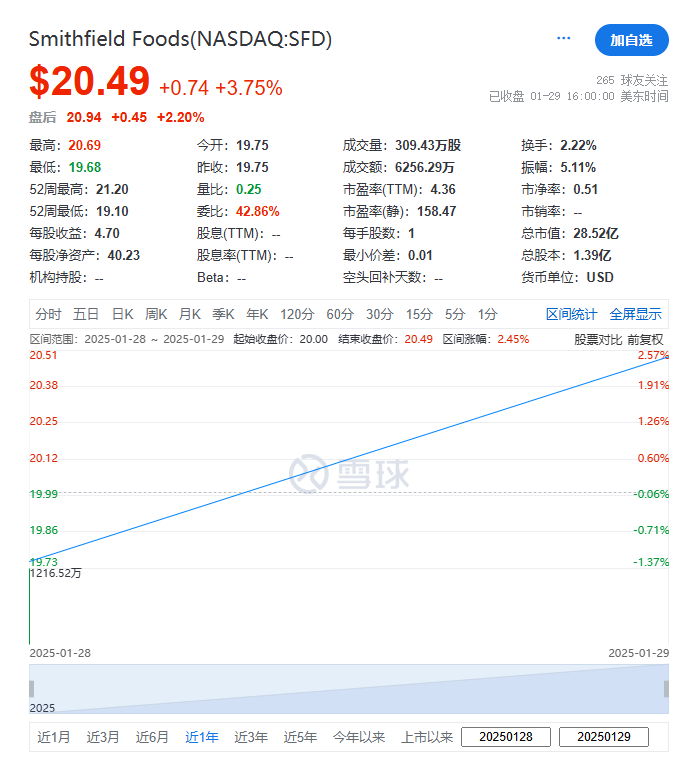The height and width of the screenshot is (760, 693).
Task: Click the 总市值 value 28.52亿
Action: point(596,234)
